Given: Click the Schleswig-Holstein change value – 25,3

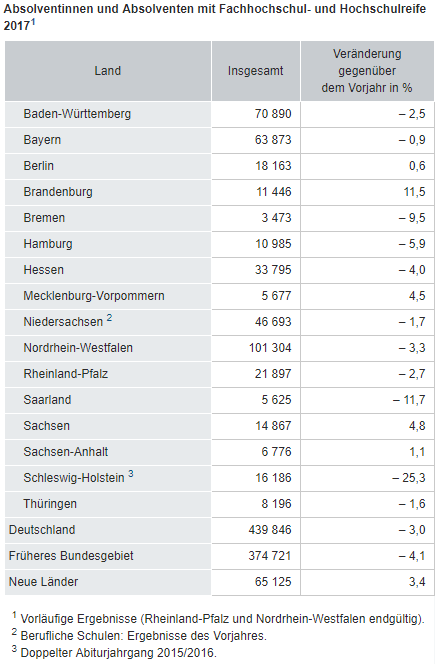Looking at the screenshot, I should pos(409,478).
